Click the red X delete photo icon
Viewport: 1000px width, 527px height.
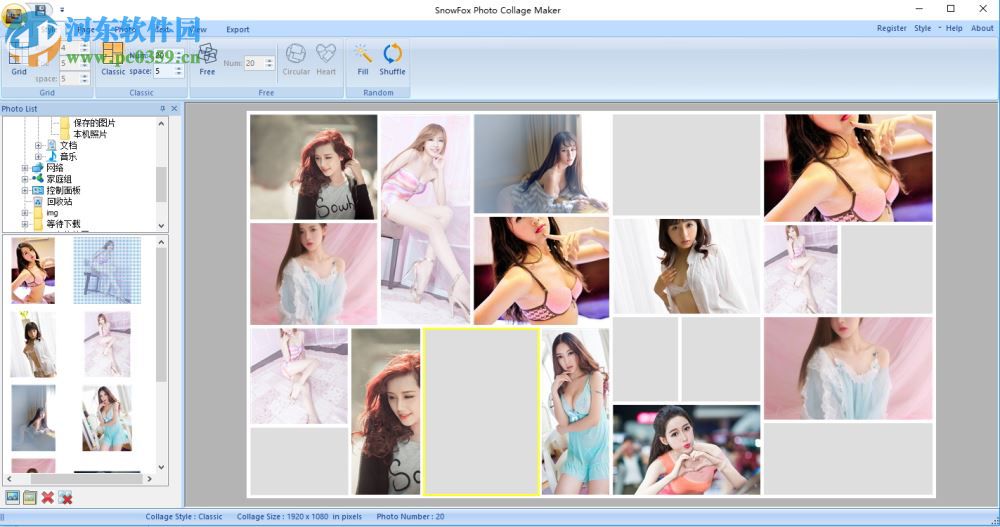47,497
